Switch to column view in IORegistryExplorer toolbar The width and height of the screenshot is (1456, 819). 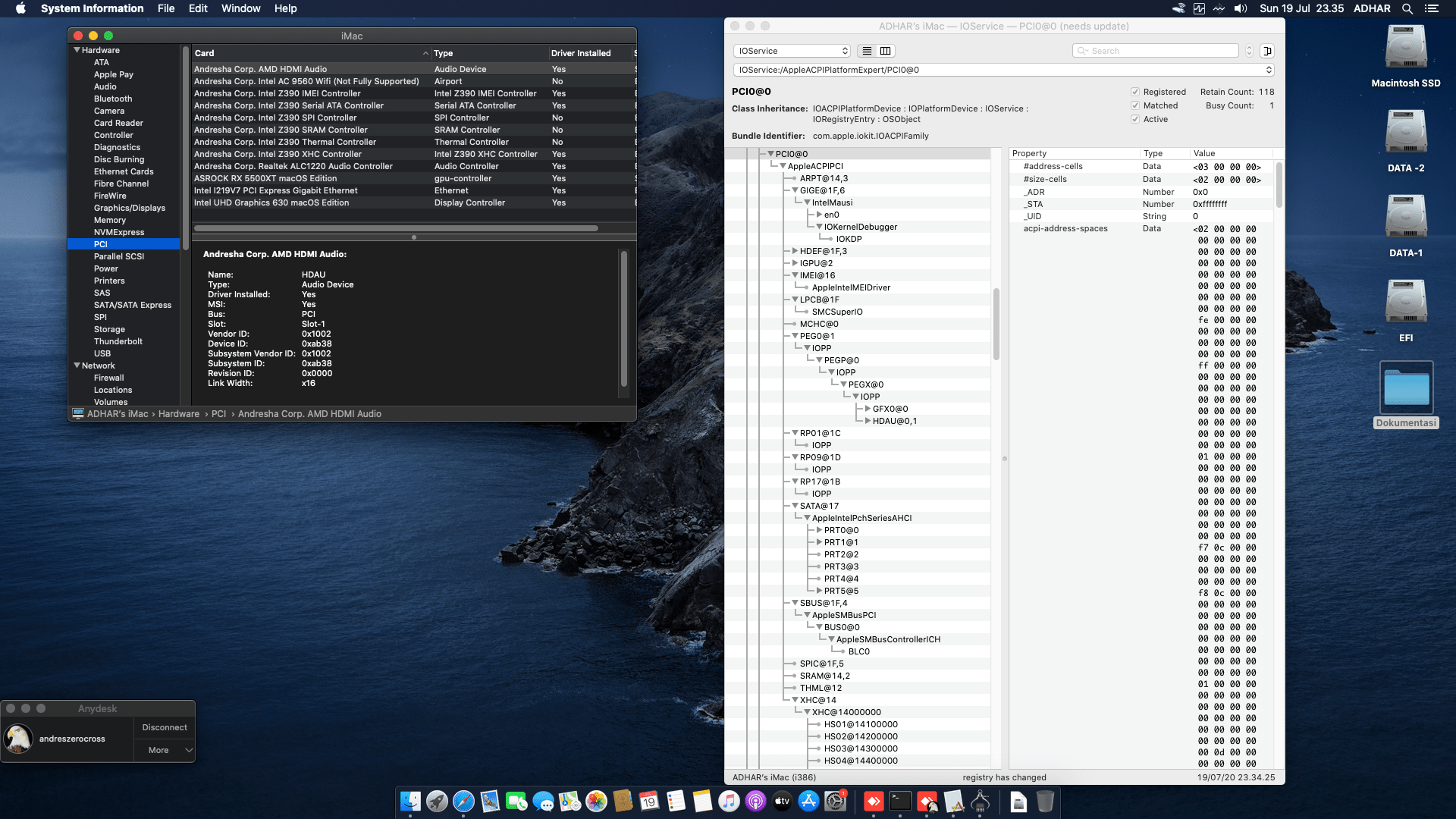(x=885, y=51)
